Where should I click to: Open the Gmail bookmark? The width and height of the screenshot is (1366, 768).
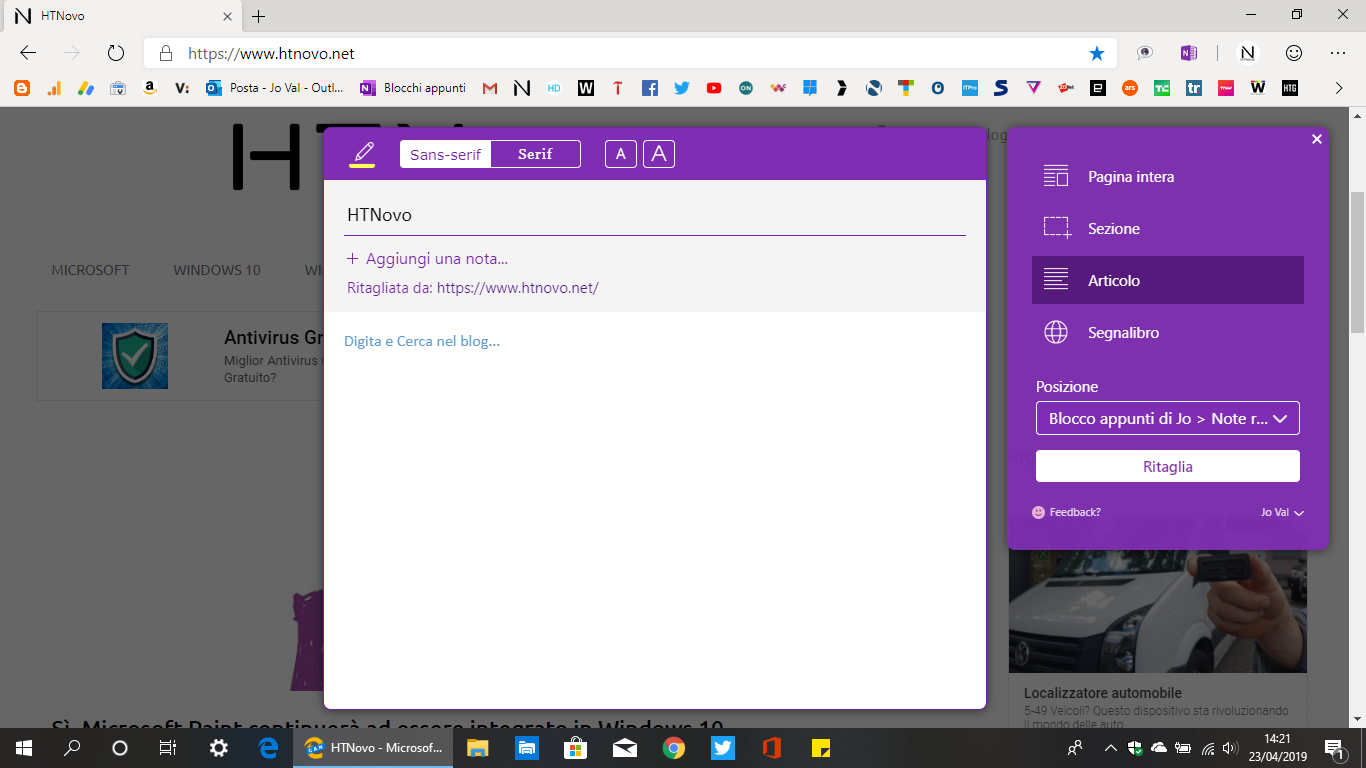pyautogui.click(x=490, y=88)
